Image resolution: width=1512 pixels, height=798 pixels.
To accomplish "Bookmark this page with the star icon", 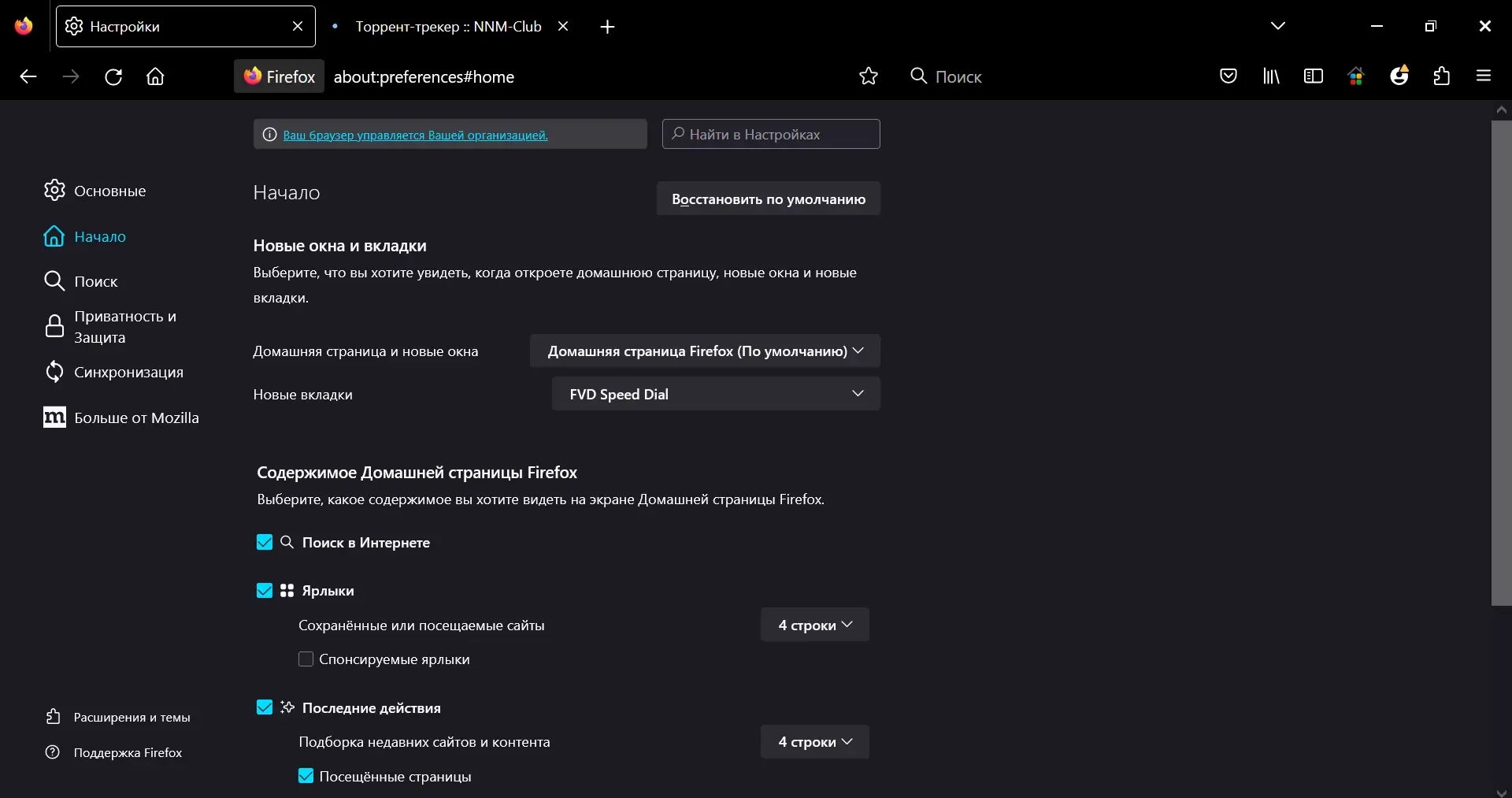I will pyautogui.click(x=867, y=76).
